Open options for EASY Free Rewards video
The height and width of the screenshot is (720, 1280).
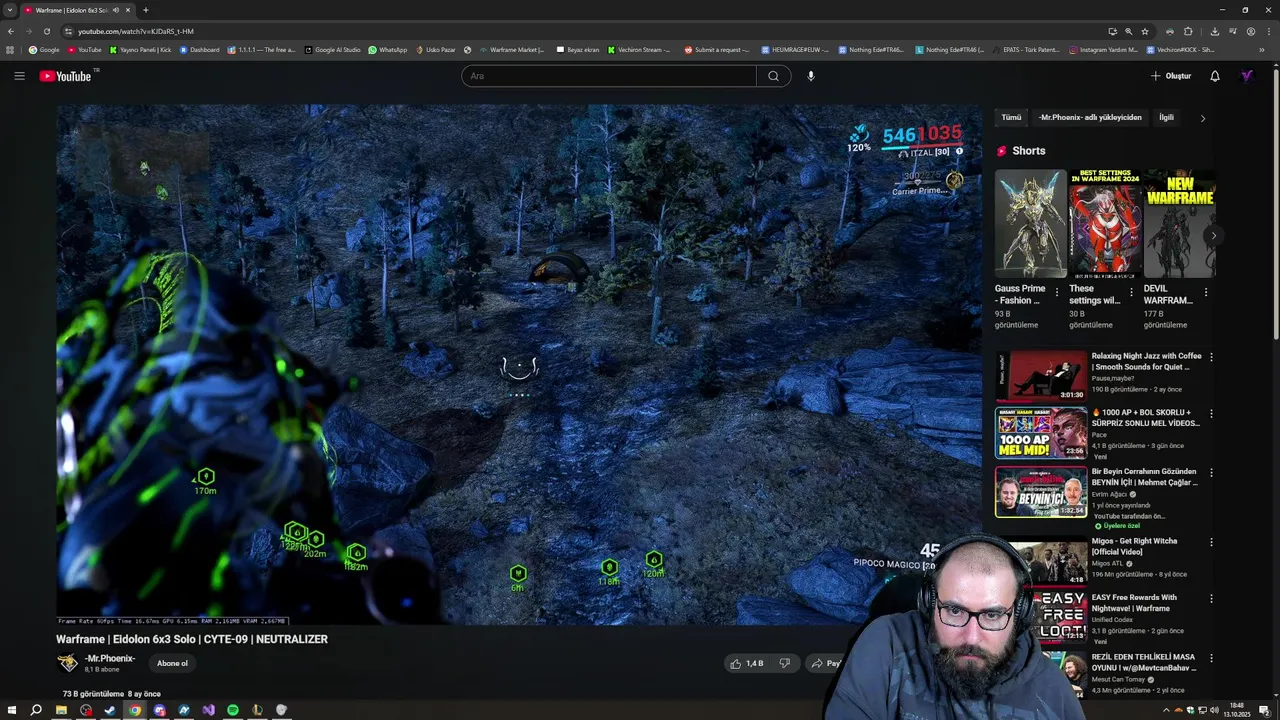tap(1211, 598)
